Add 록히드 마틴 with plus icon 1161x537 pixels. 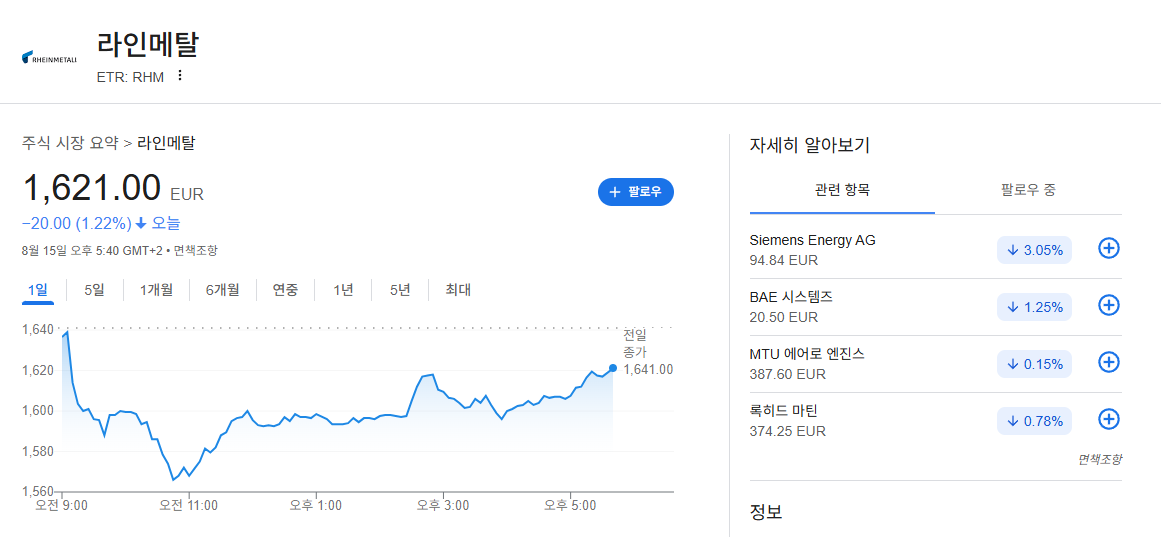pyautogui.click(x=1108, y=419)
